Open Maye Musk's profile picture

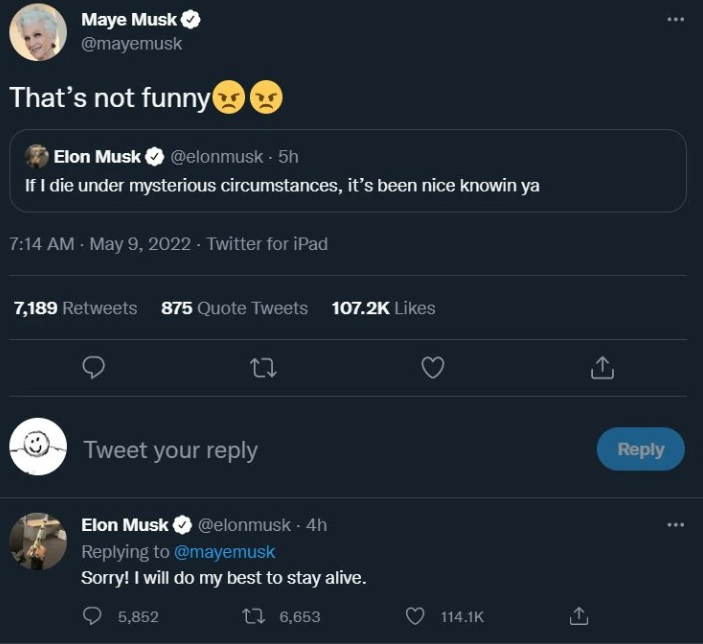point(38,32)
